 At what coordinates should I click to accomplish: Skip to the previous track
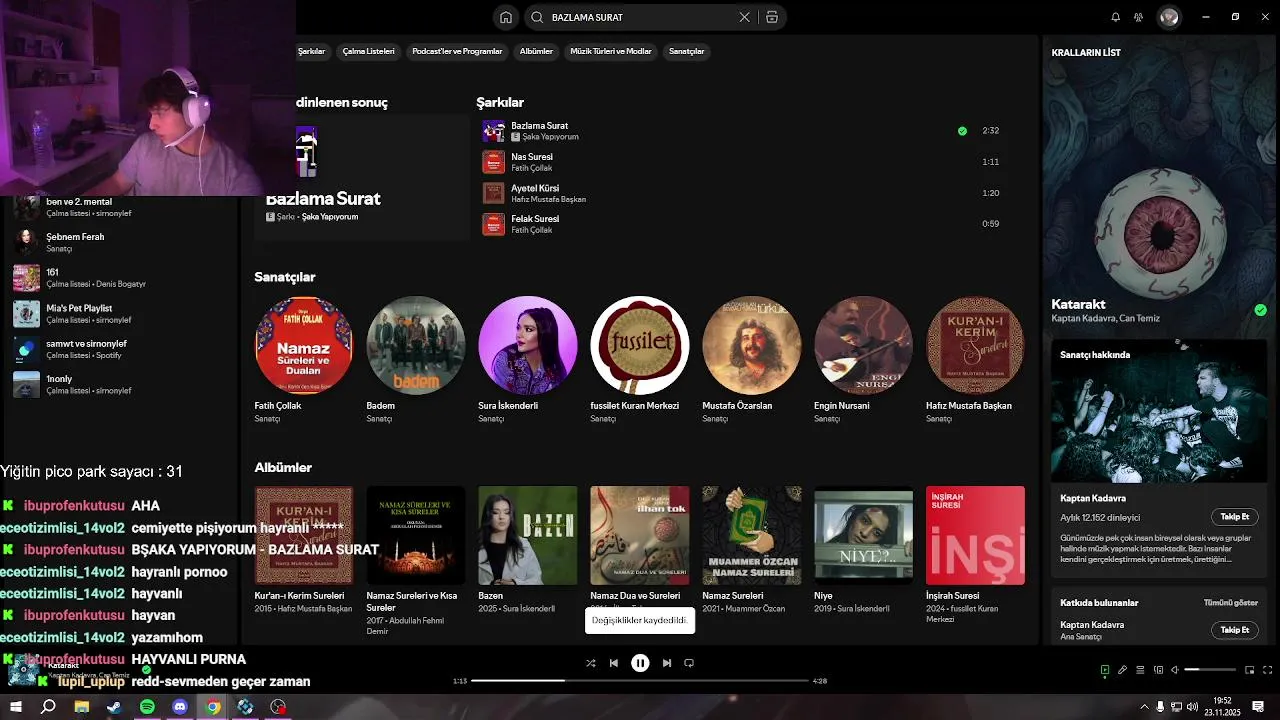click(x=614, y=663)
